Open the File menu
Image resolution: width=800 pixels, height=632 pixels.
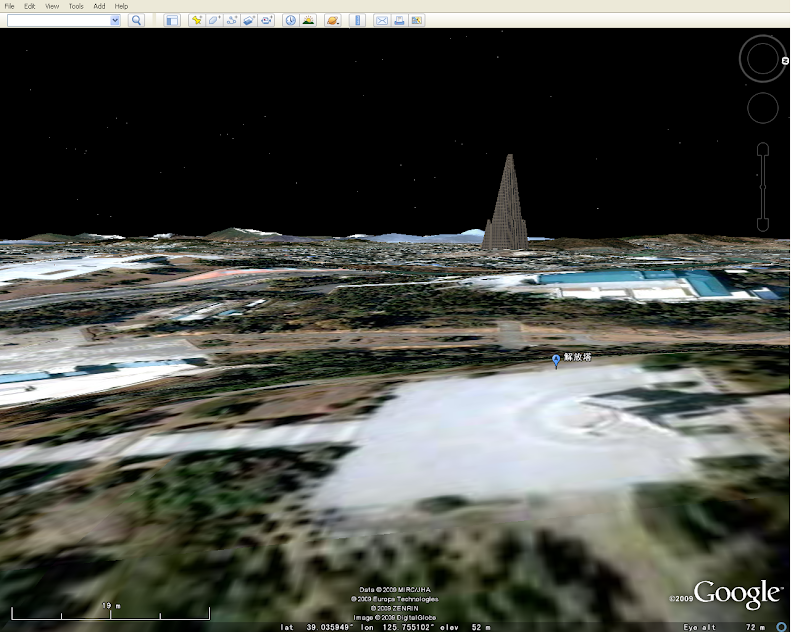(x=9, y=6)
